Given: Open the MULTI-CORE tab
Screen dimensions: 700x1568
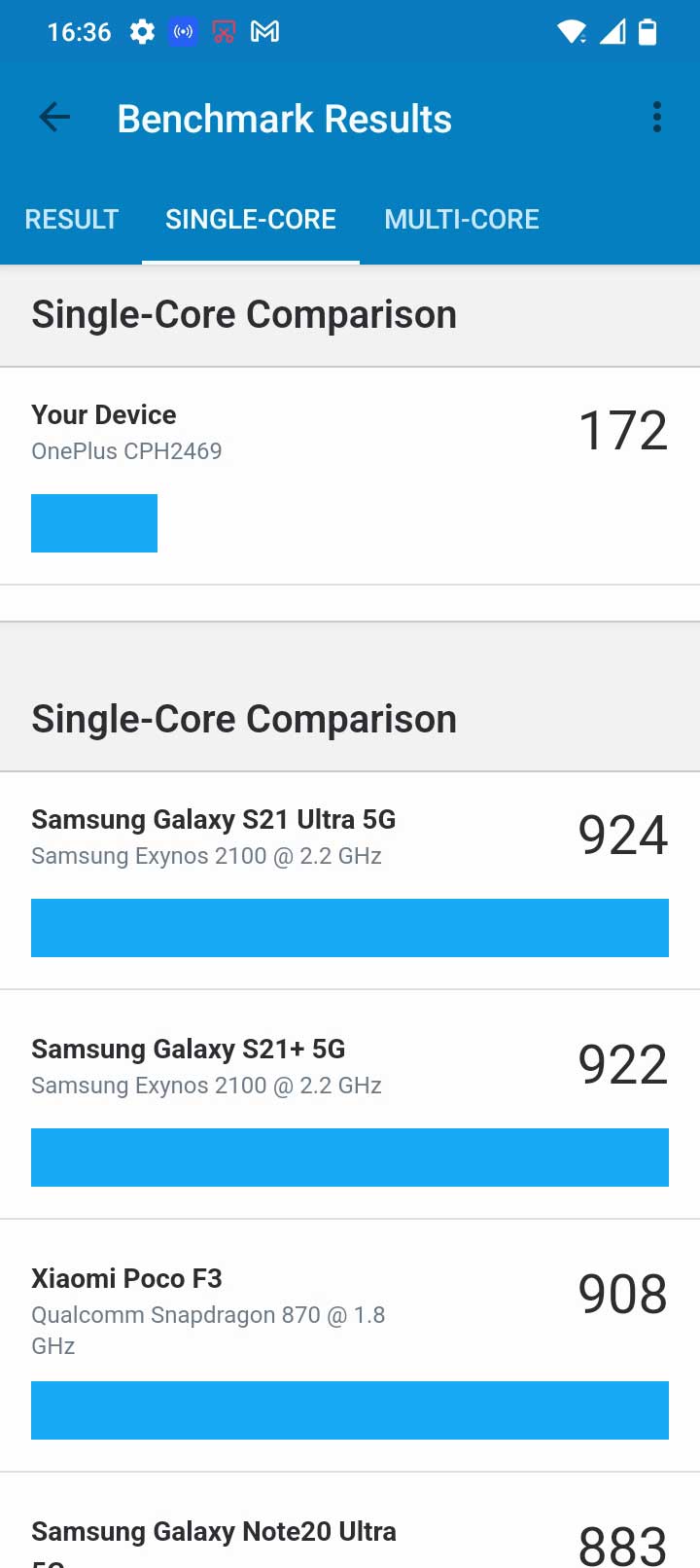Looking at the screenshot, I should coord(462,220).
